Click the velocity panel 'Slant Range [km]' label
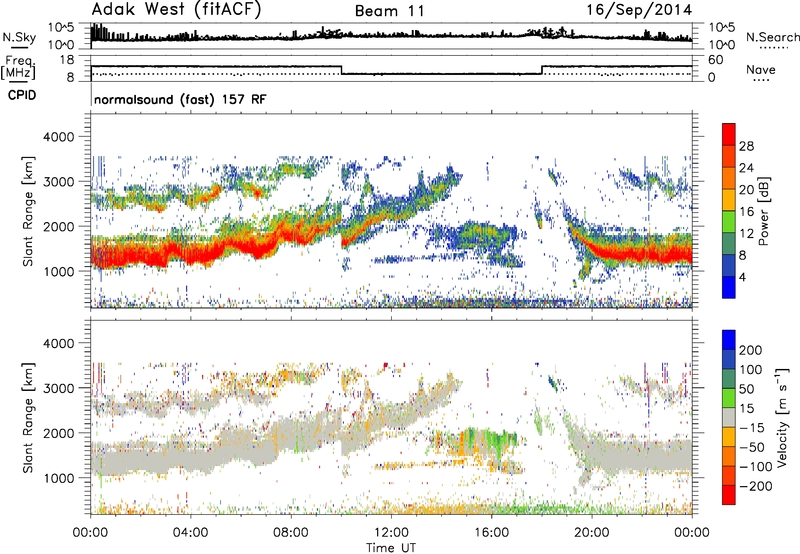 click(x=28, y=418)
